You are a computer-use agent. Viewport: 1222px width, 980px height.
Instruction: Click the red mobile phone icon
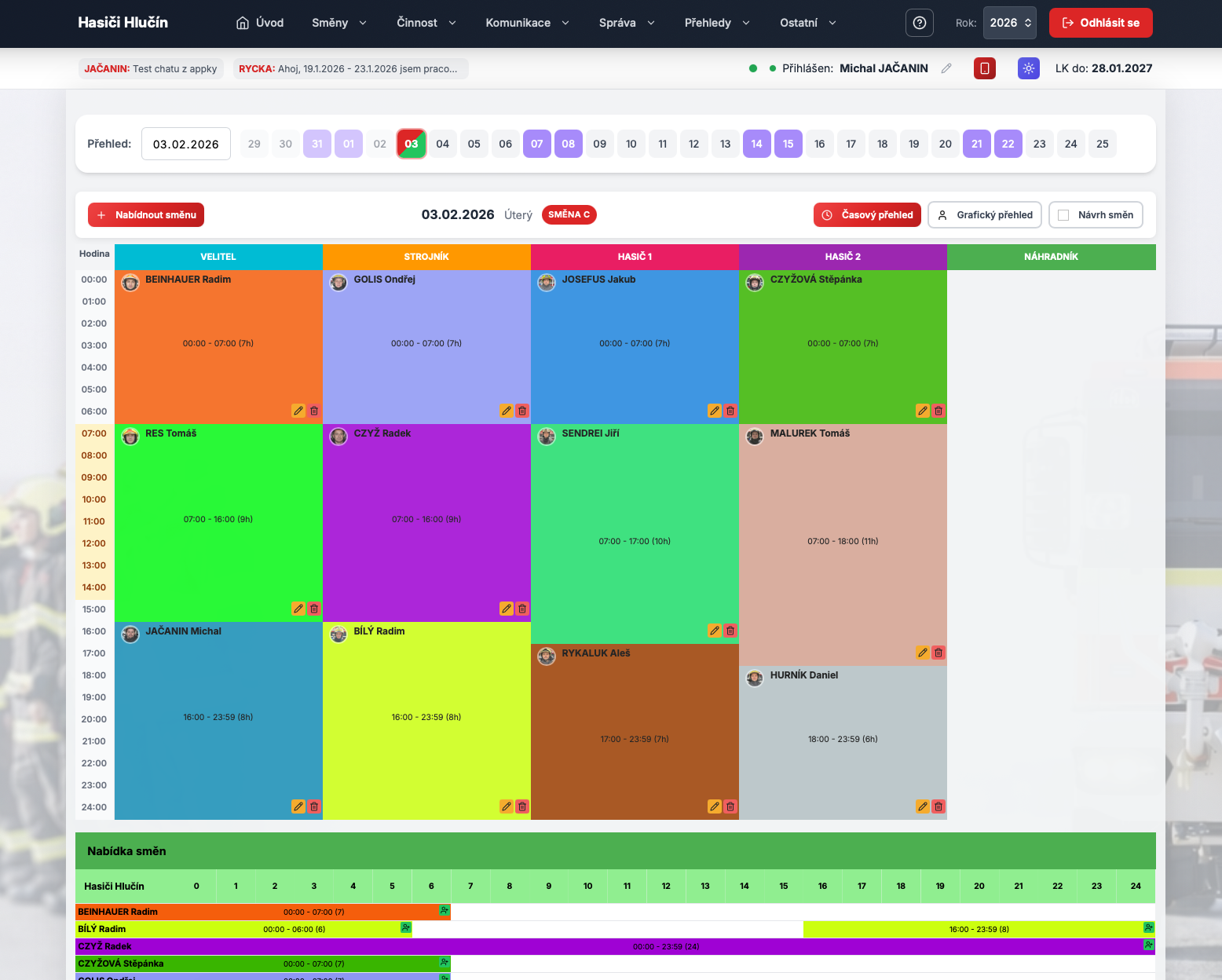(x=984, y=68)
